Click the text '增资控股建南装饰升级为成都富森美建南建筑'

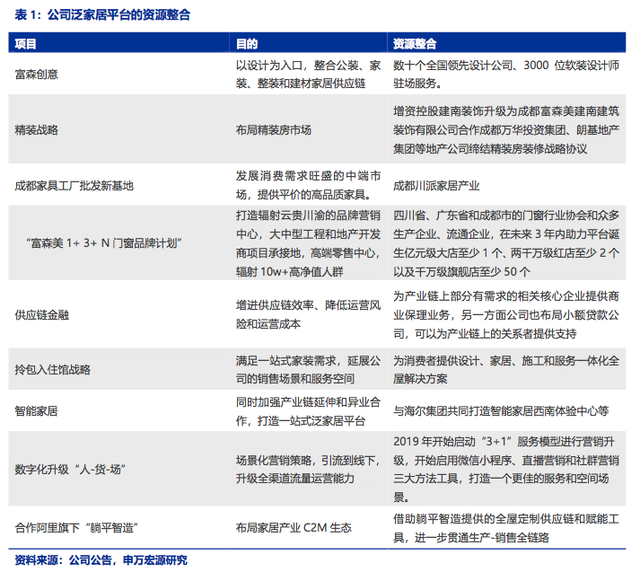(x=506, y=111)
